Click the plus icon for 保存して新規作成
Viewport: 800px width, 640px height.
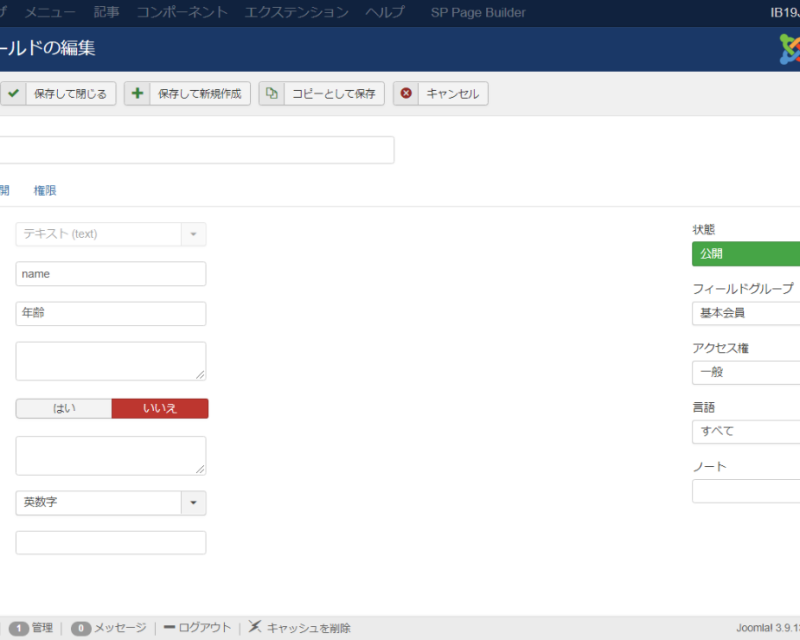coord(138,94)
